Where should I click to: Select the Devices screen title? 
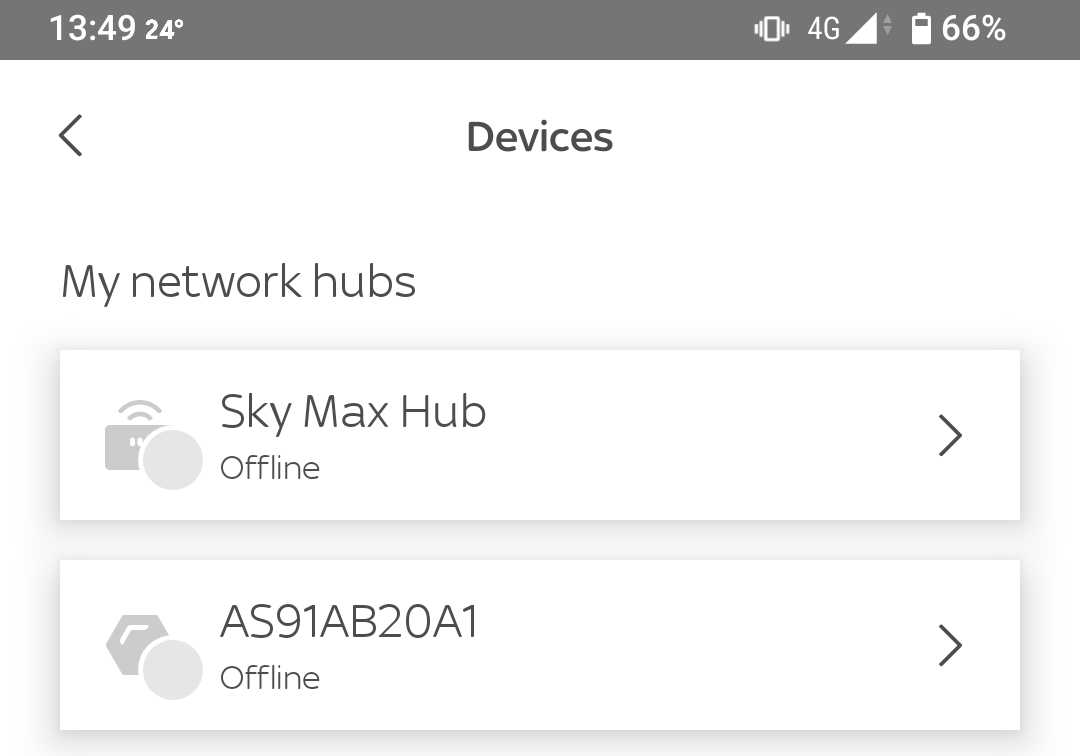(539, 137)
